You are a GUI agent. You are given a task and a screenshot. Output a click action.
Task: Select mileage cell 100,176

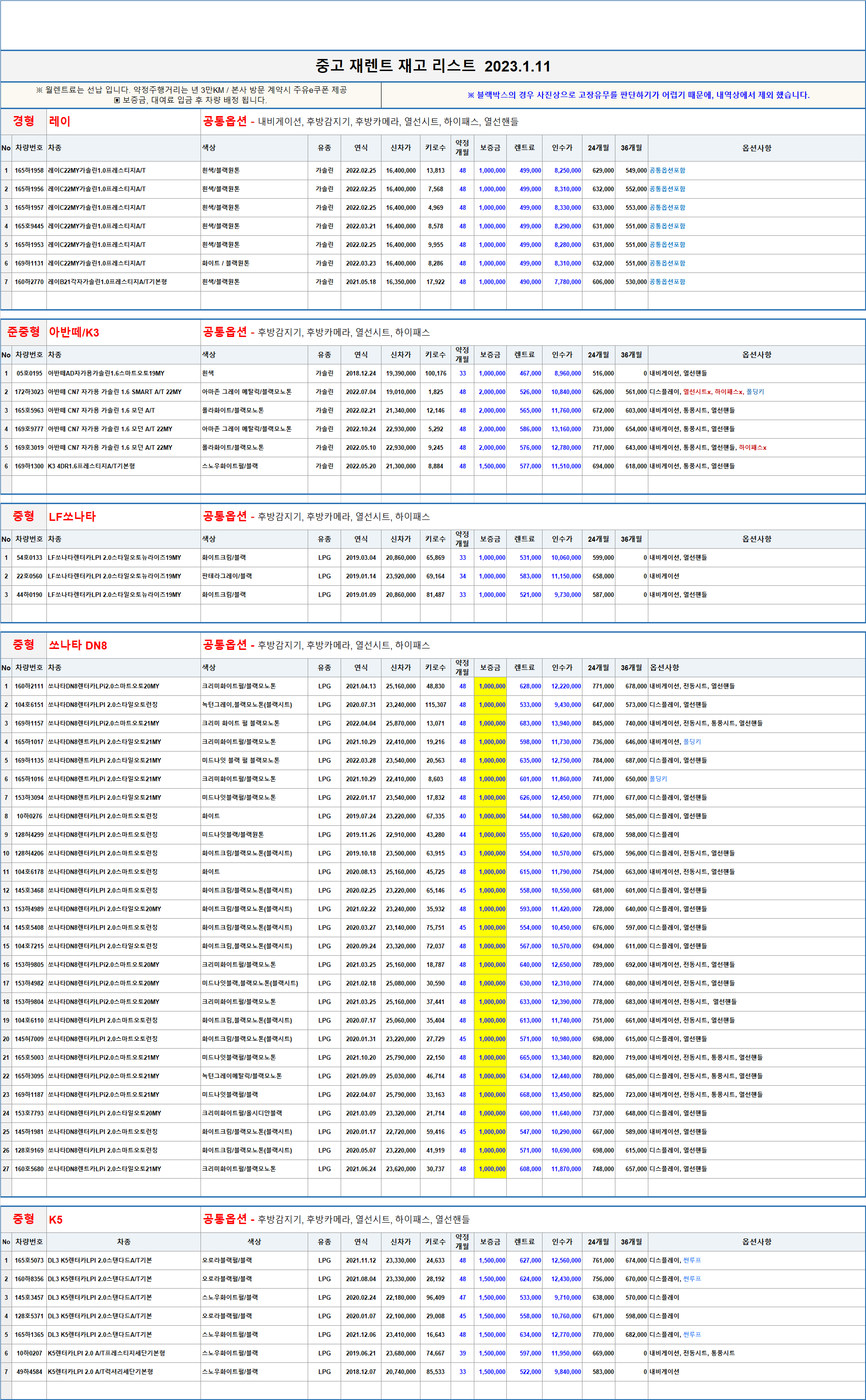(435, 374)
